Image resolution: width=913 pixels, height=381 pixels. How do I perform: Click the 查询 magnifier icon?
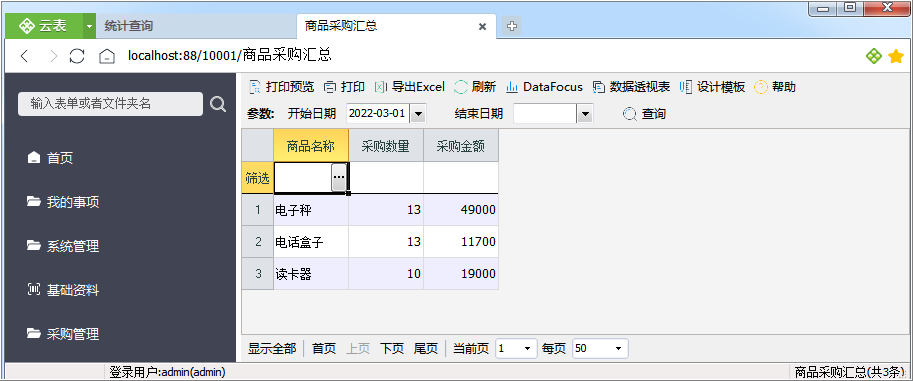click(629, 114)
